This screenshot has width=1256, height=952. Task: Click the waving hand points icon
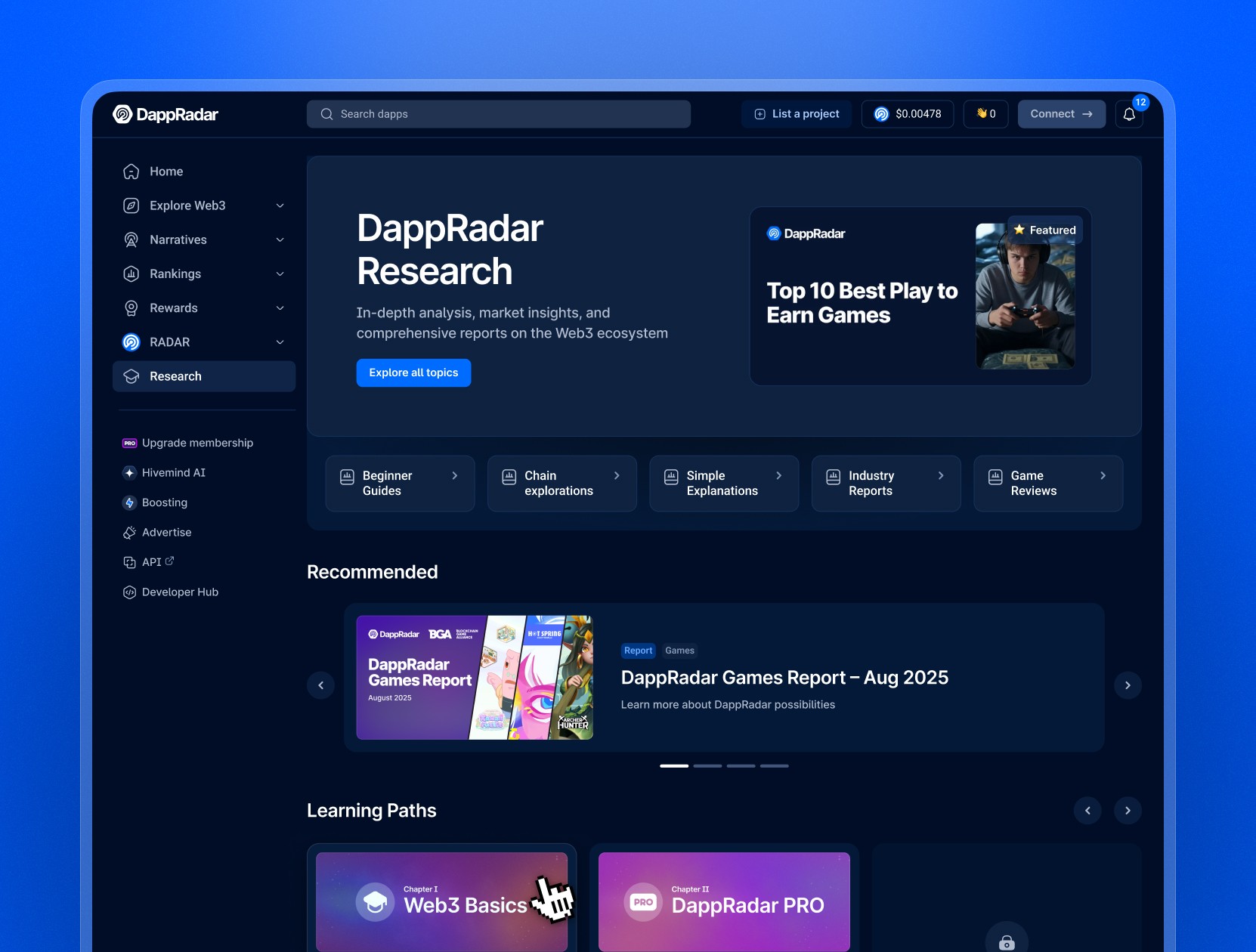pyautogui.click(x=982, y=113)
